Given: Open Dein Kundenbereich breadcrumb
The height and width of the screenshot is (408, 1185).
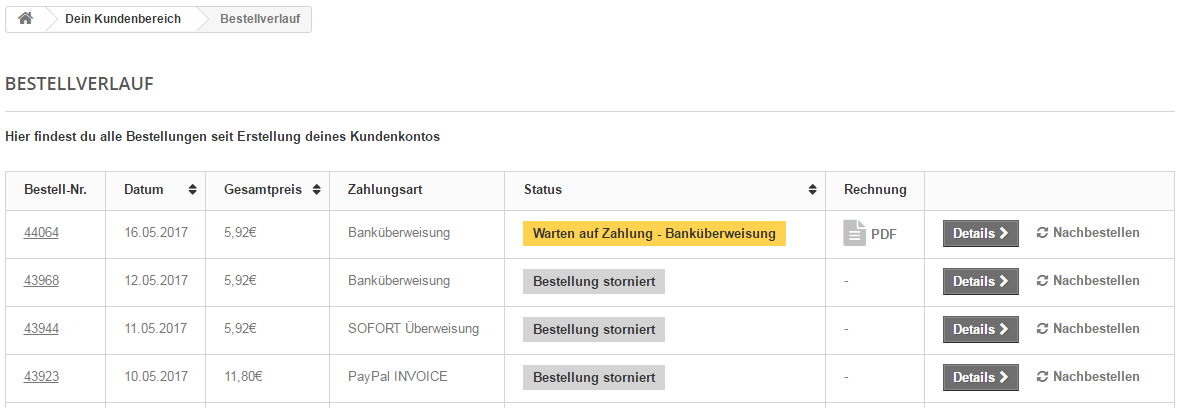Looking at the screenshot, I should pos(123,19).
